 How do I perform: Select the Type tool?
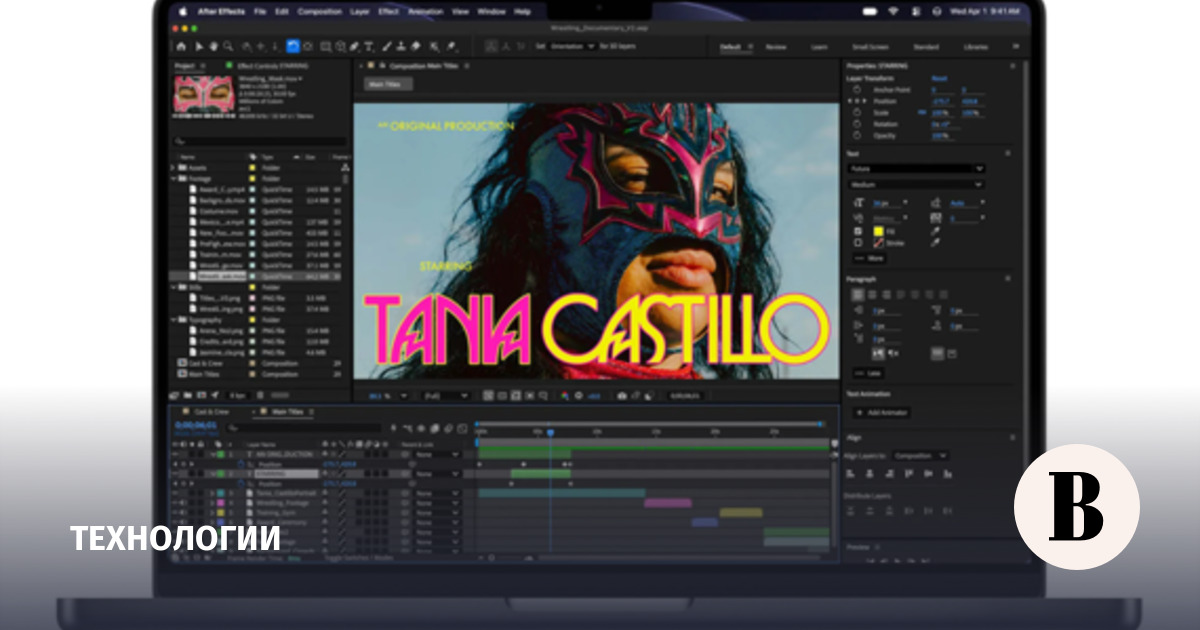[370, 46]
